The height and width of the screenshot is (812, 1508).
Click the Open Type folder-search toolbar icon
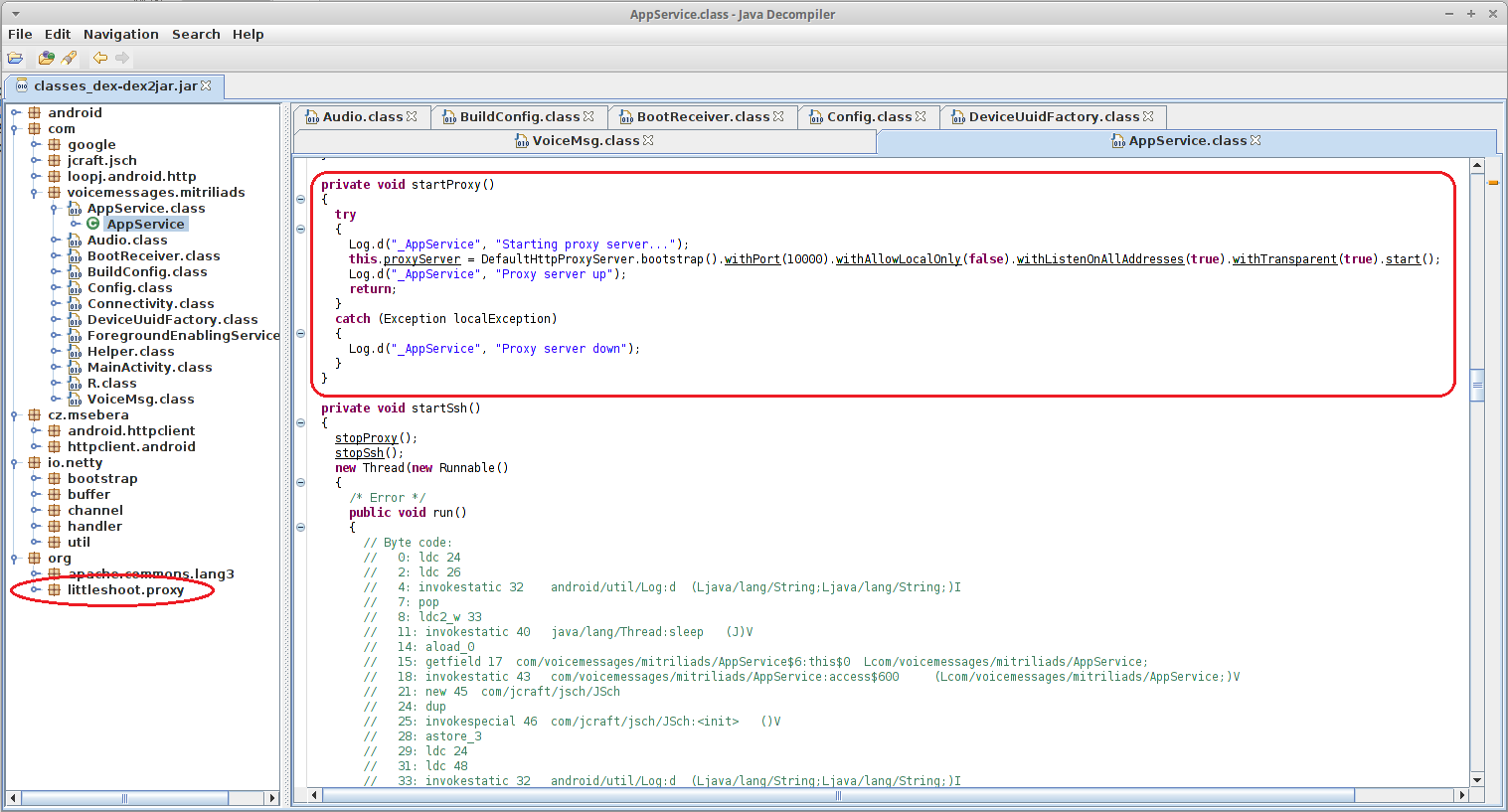[x=46, y=58]
